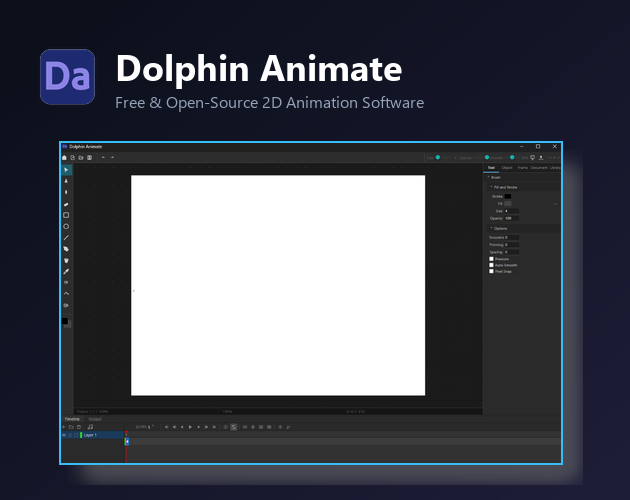Image resolution: width=630 pixels, height=500 pixels.
Task: Click the speech bubble icon
Action: point(532,158)
